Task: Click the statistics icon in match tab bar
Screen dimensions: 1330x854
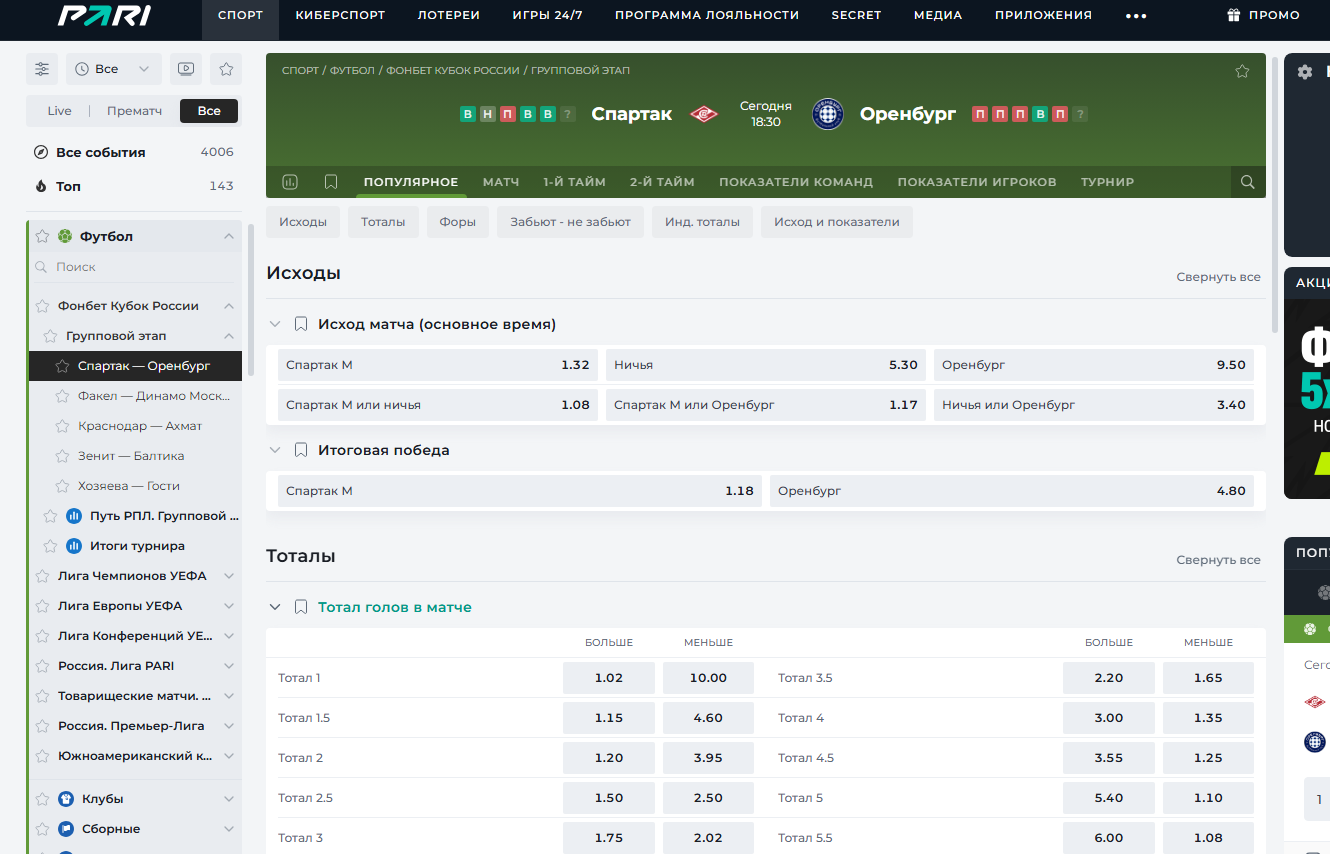Action: (x=290, y=182)
